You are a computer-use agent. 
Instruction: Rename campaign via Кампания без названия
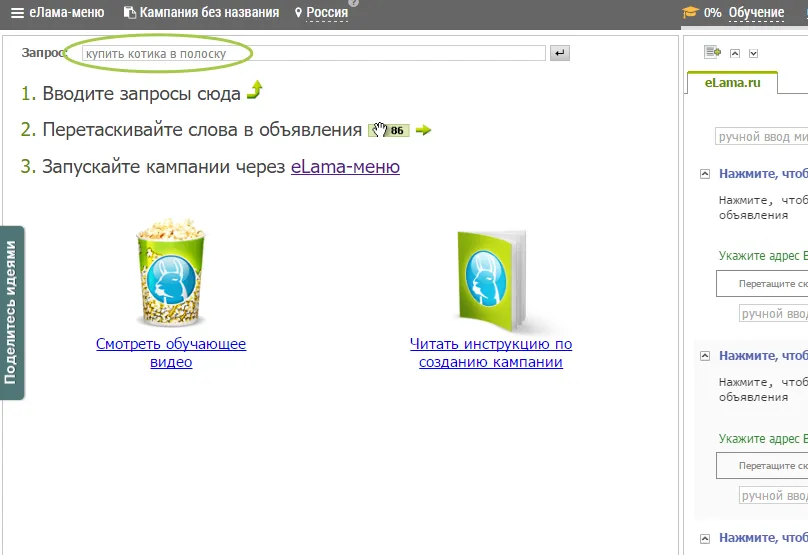click(209, 12)
